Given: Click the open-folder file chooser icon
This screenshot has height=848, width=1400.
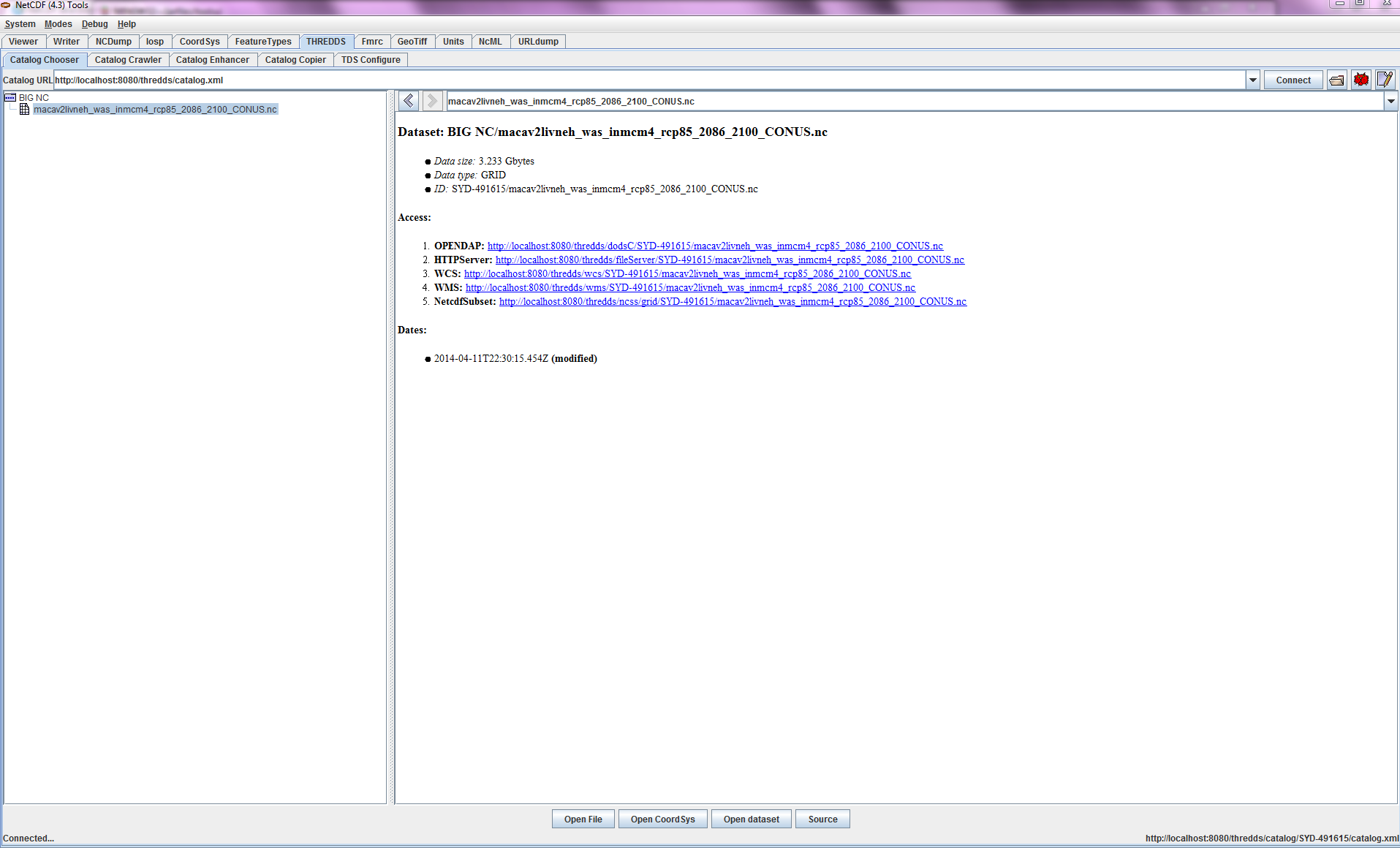Looking at the screenshot, I should [1336, 80].
